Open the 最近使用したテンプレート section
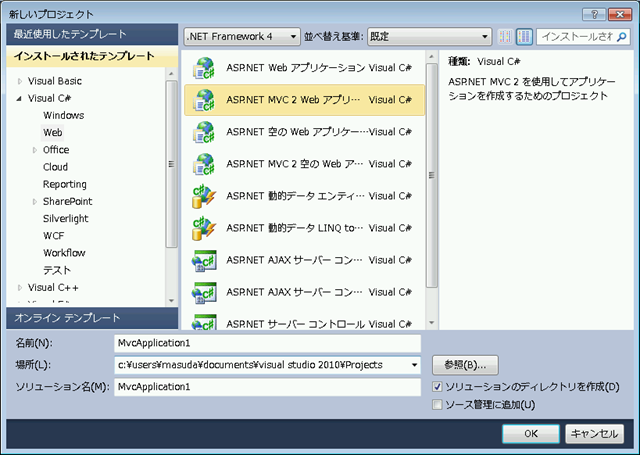Screen dimensions: 640x455 tap(90, 34)
